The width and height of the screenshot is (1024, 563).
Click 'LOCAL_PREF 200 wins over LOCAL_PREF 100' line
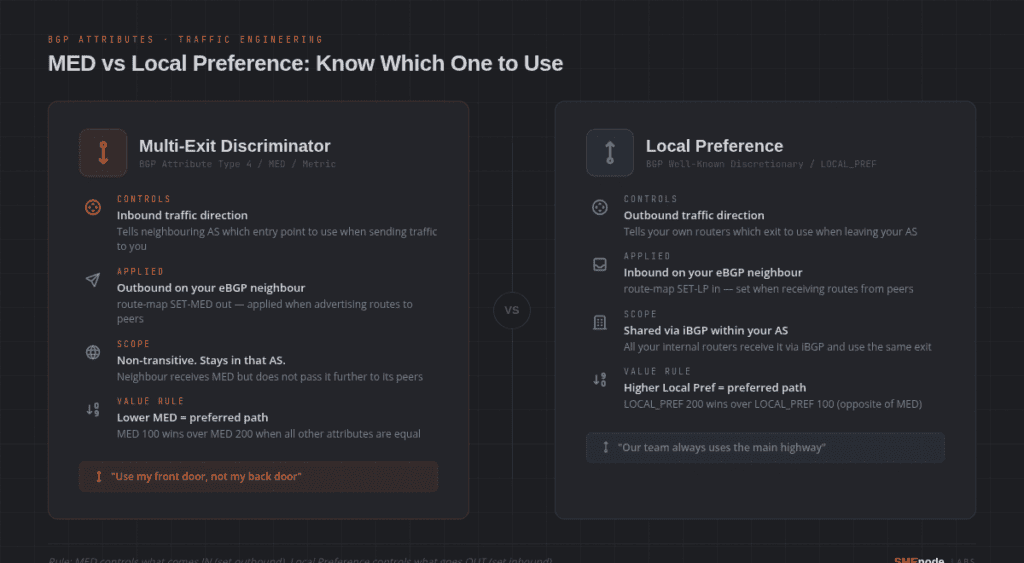pyautogui.click(x=773, y=404)
